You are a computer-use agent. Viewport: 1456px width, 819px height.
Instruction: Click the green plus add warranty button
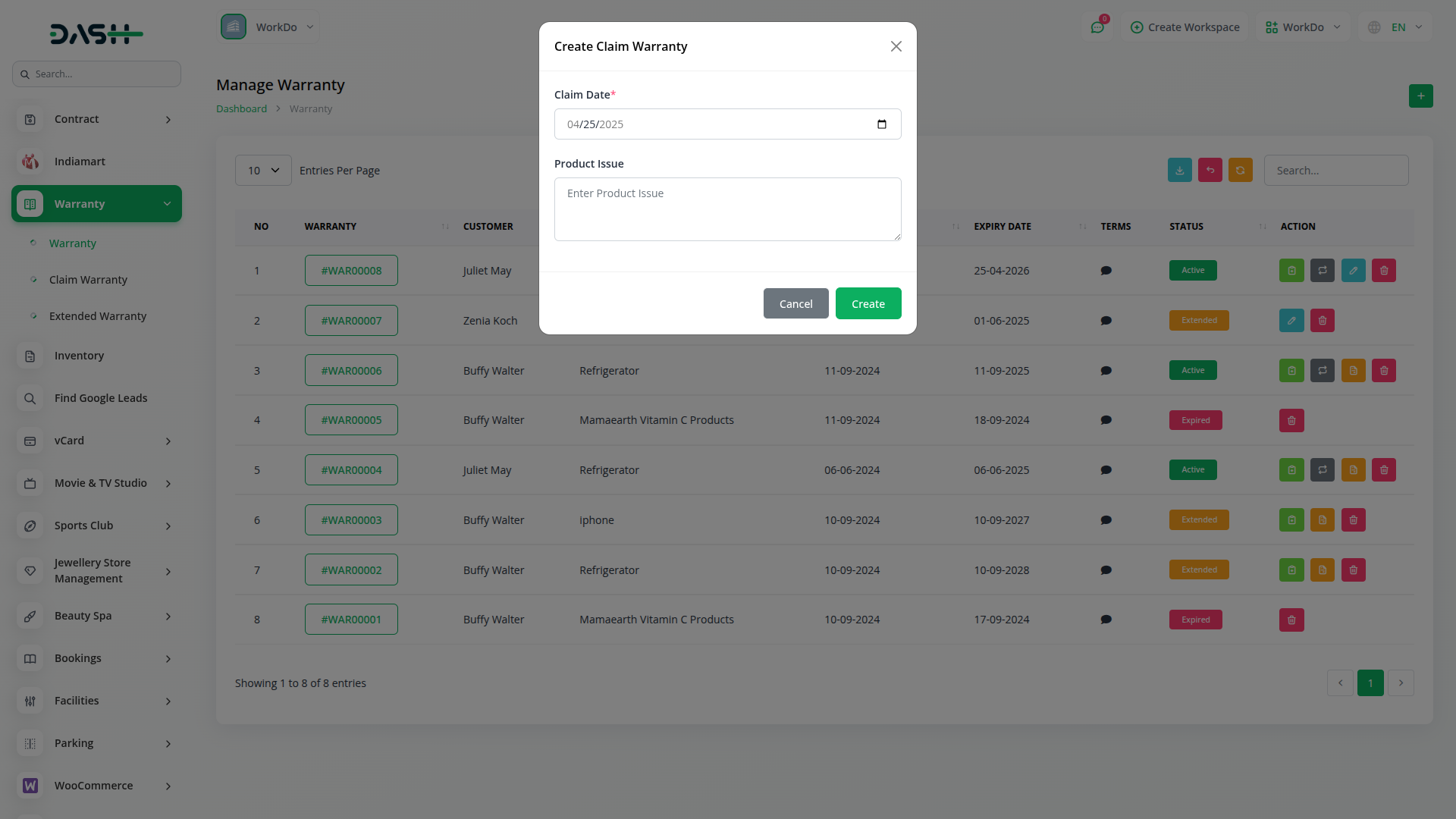click(1420, 96)
